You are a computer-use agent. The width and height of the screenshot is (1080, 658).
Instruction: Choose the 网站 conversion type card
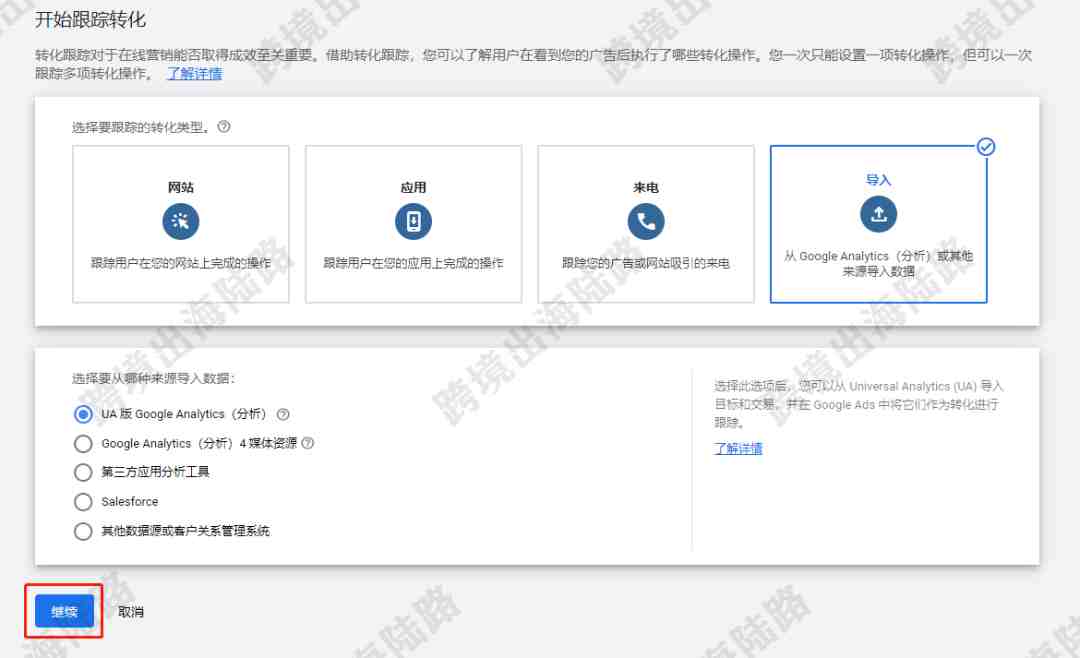pos(180,224)
